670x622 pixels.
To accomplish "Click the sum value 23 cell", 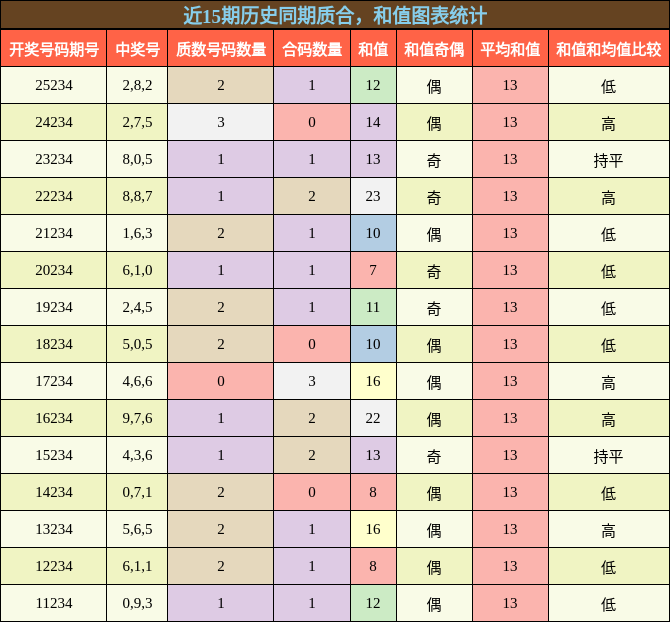I will click(x=373, y=196).
